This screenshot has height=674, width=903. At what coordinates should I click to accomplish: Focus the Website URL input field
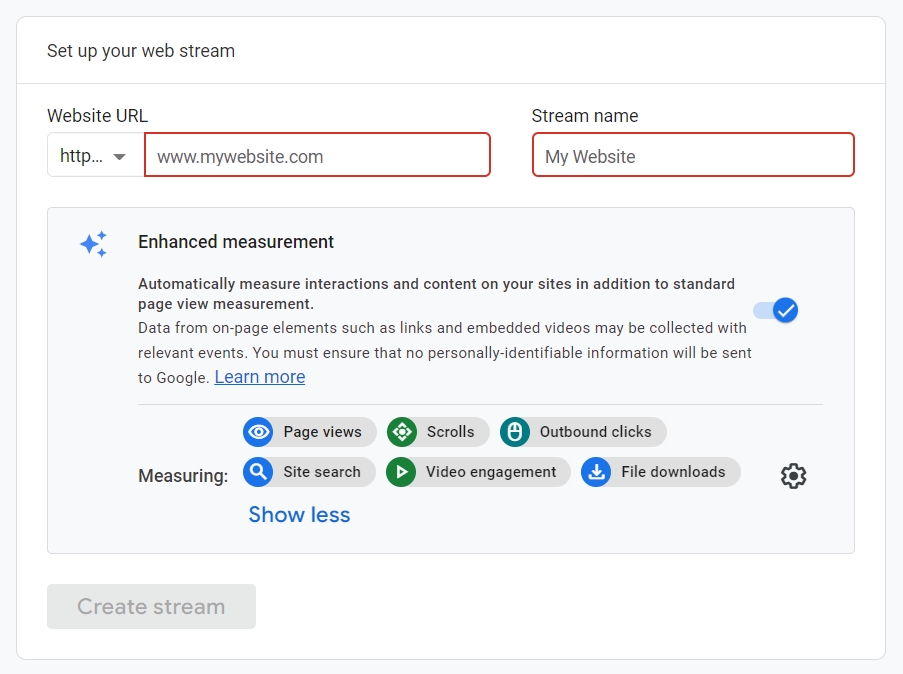[x=318, y=156]
